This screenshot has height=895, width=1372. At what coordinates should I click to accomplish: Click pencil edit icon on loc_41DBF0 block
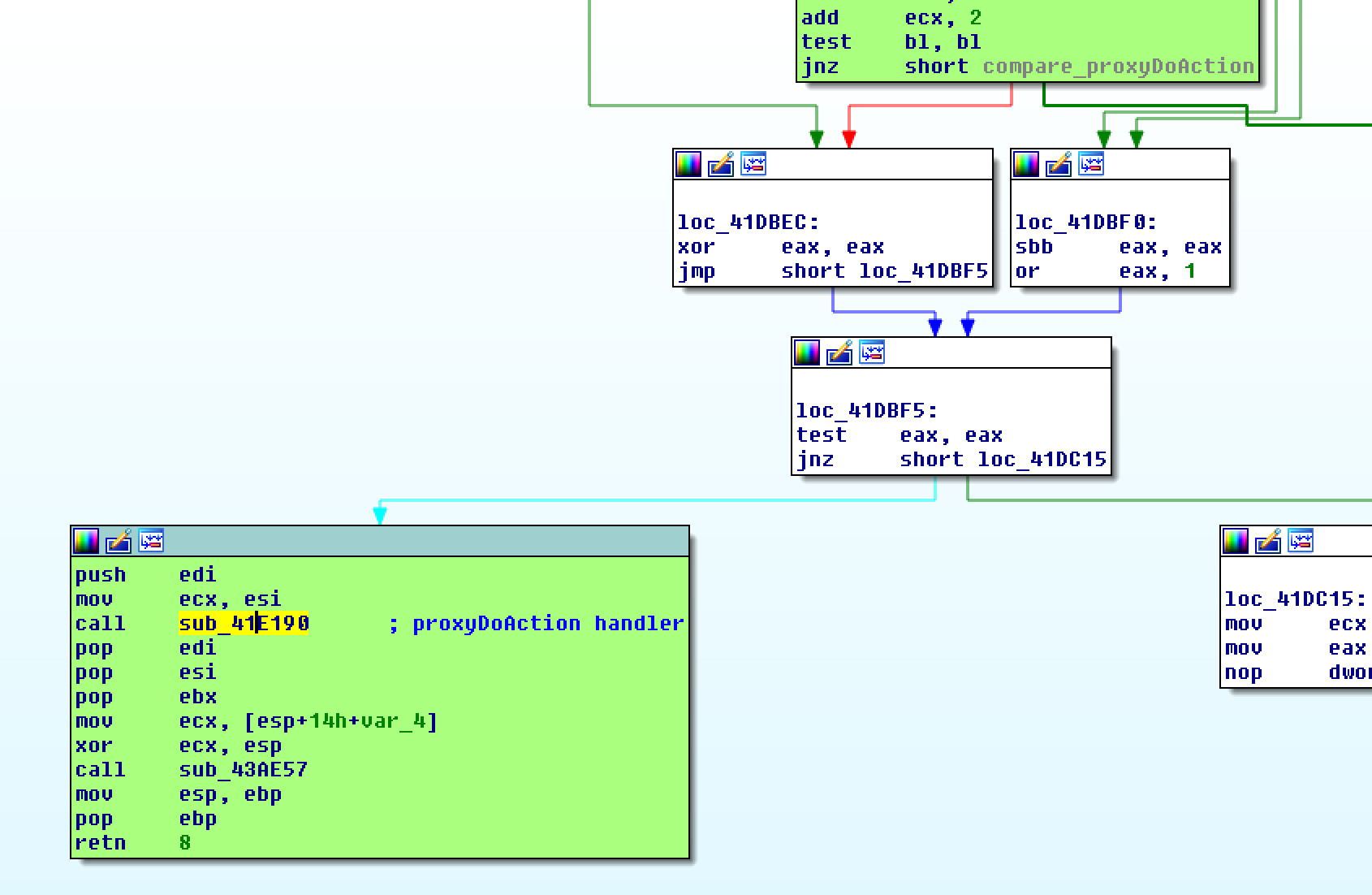point(1059,165)
